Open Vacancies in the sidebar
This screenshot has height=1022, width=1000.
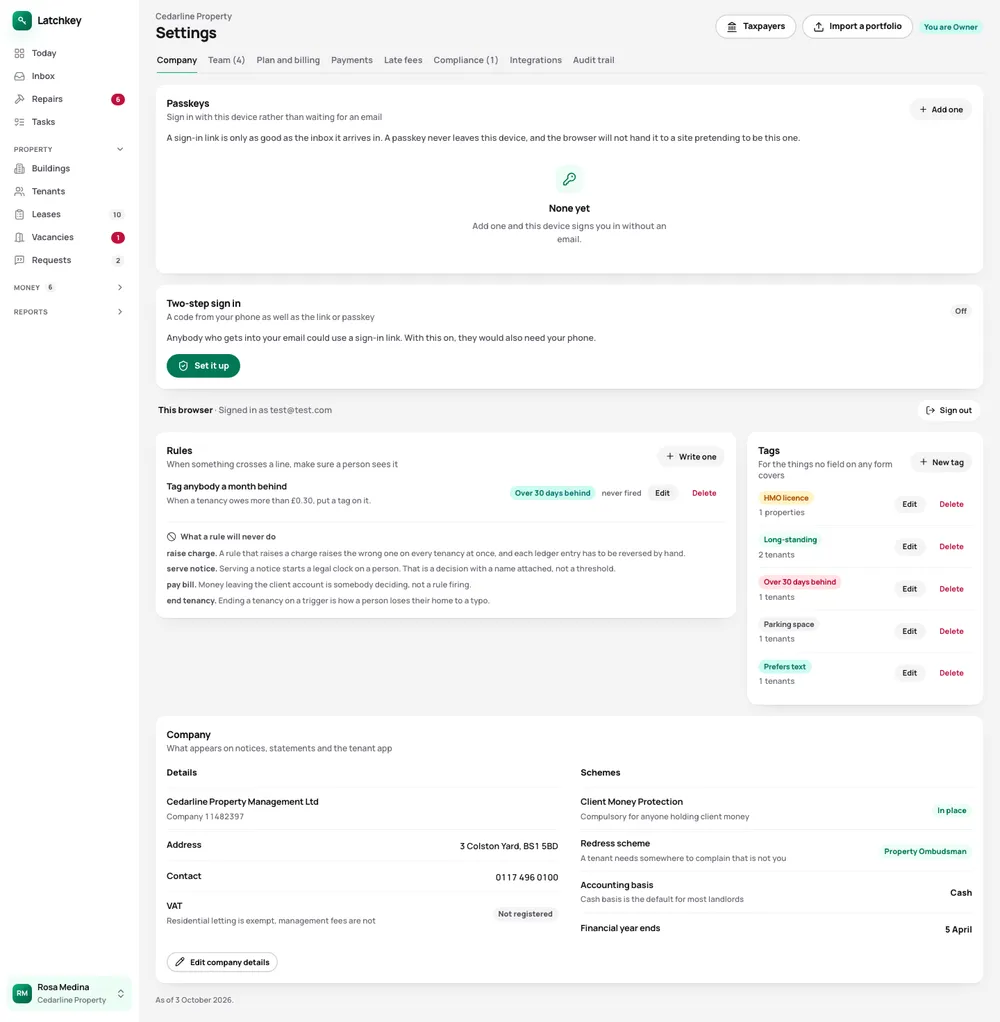pos(68,237)
